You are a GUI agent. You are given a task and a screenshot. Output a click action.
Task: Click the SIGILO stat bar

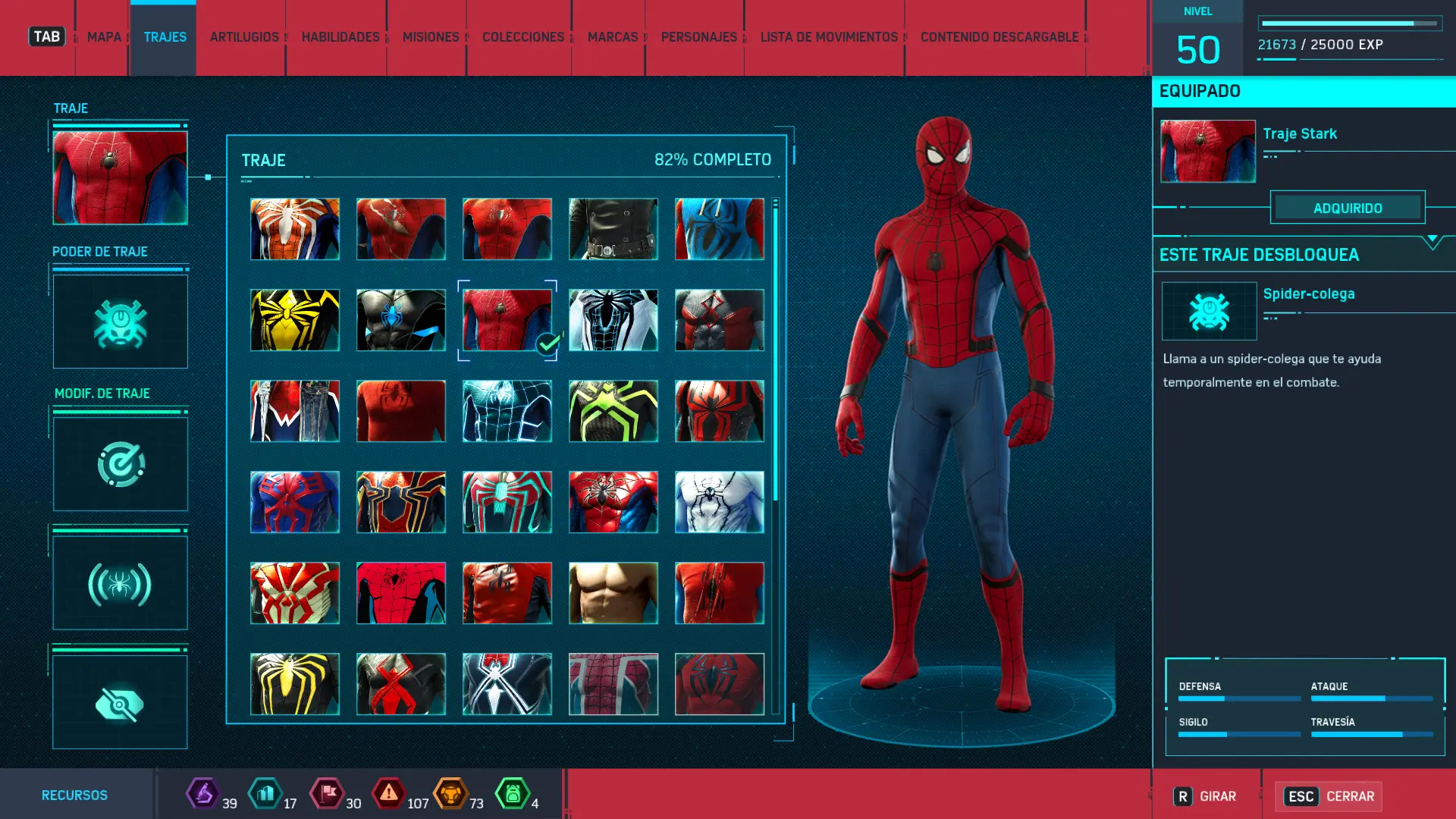[1239, 734]
